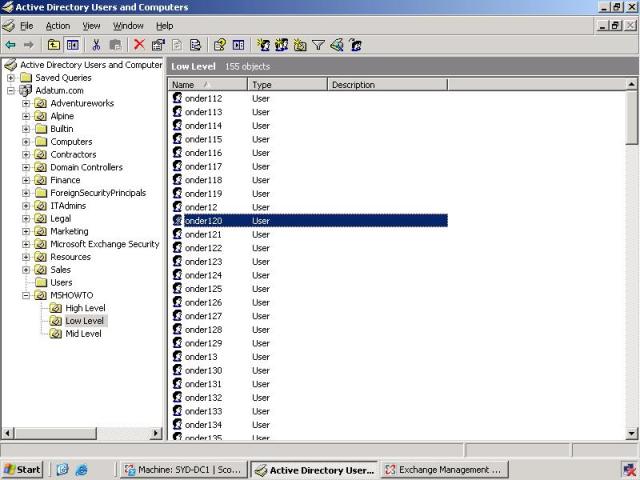The image size is (640, 480).
Task: Click the user list scrollbar up arrow
Action: click(x=631, y=84)
